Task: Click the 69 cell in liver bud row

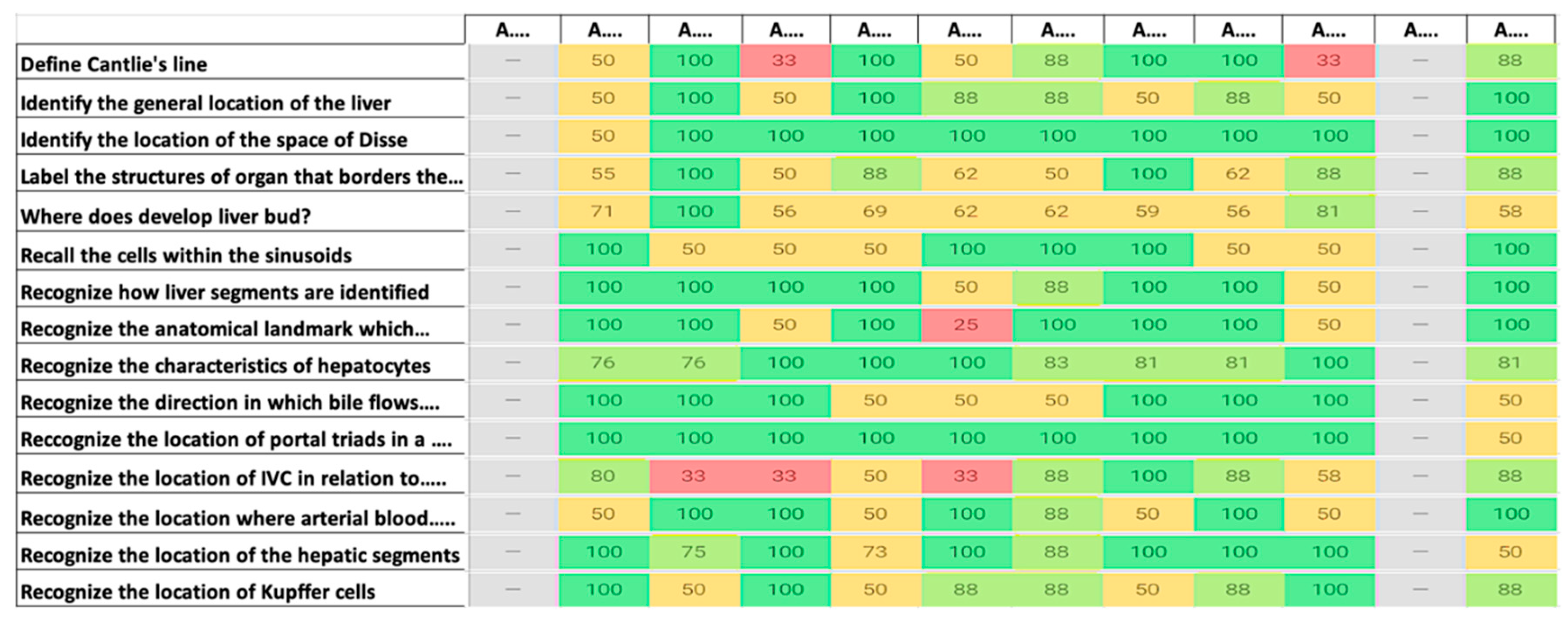Action: (875, 212)
